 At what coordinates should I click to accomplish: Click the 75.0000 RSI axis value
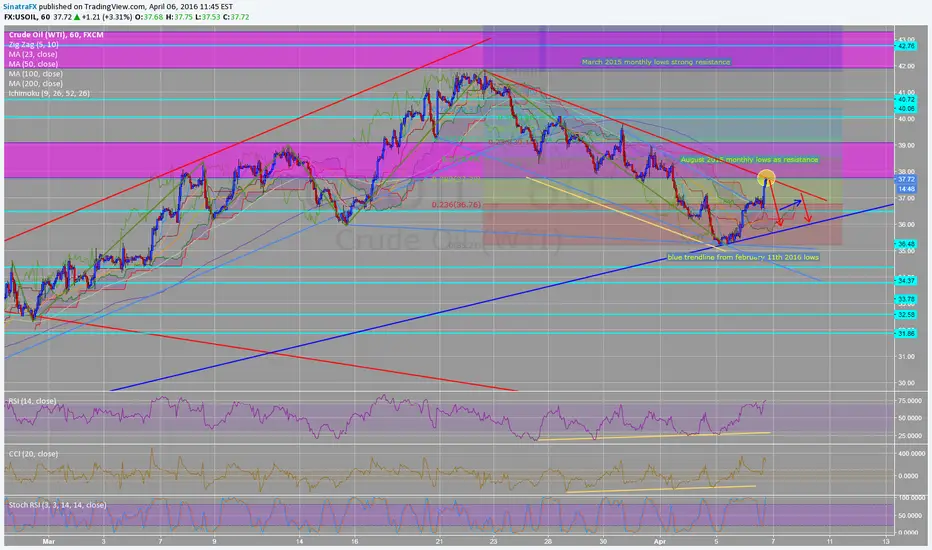tap(910, 401)
